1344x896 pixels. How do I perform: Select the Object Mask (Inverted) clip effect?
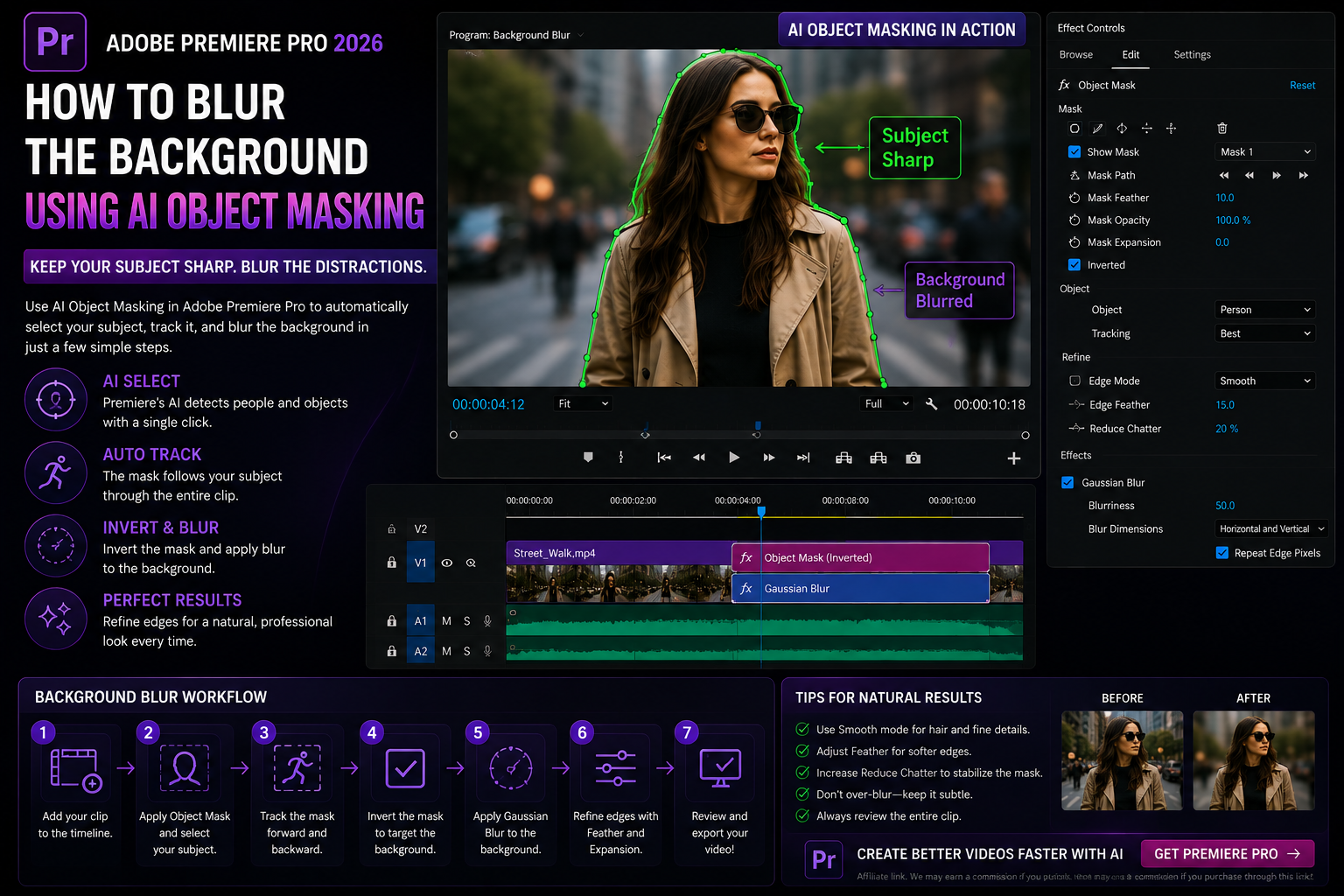point(860,557)
